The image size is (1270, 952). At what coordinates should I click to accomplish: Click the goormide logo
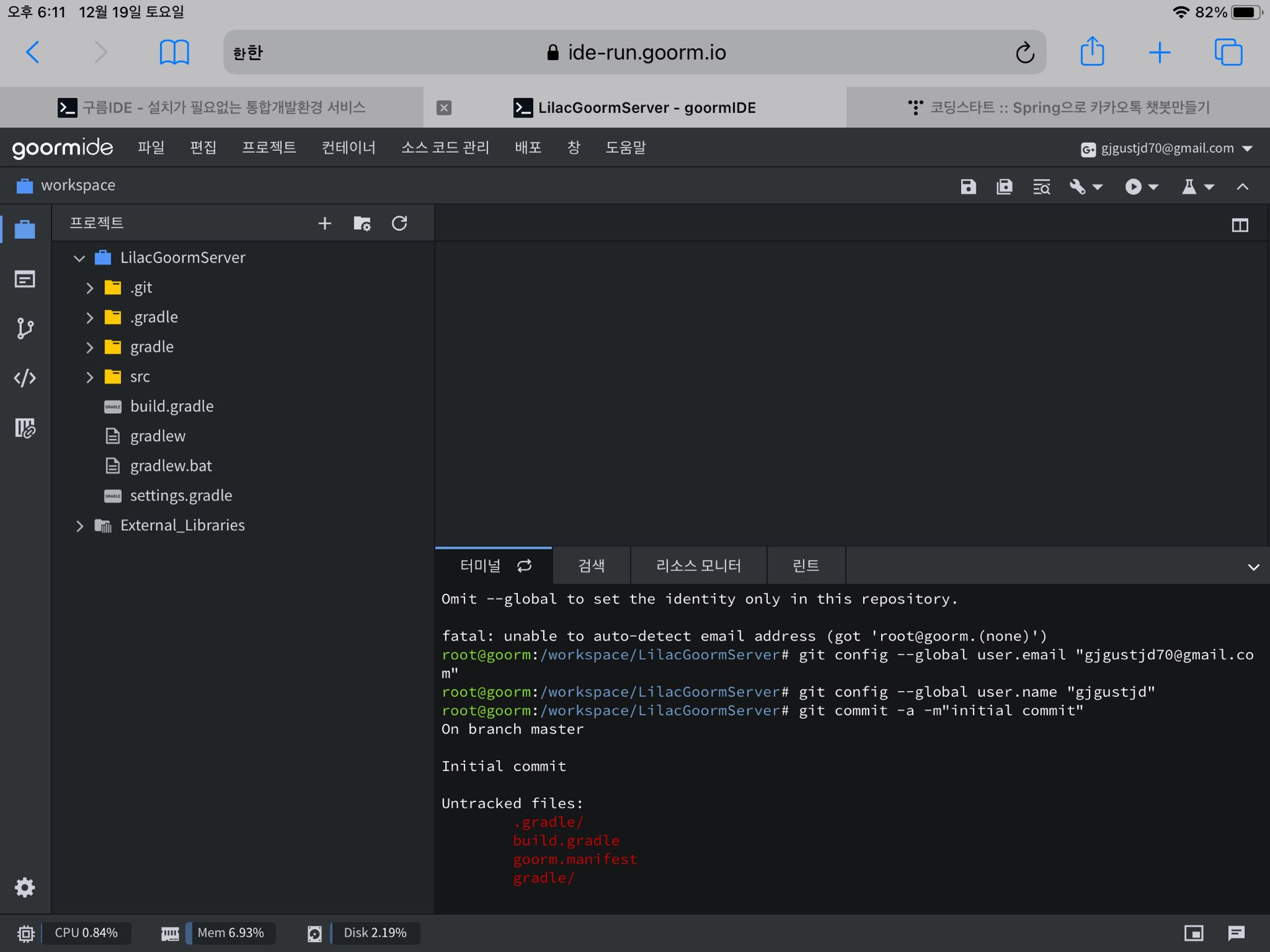point(62,147)
